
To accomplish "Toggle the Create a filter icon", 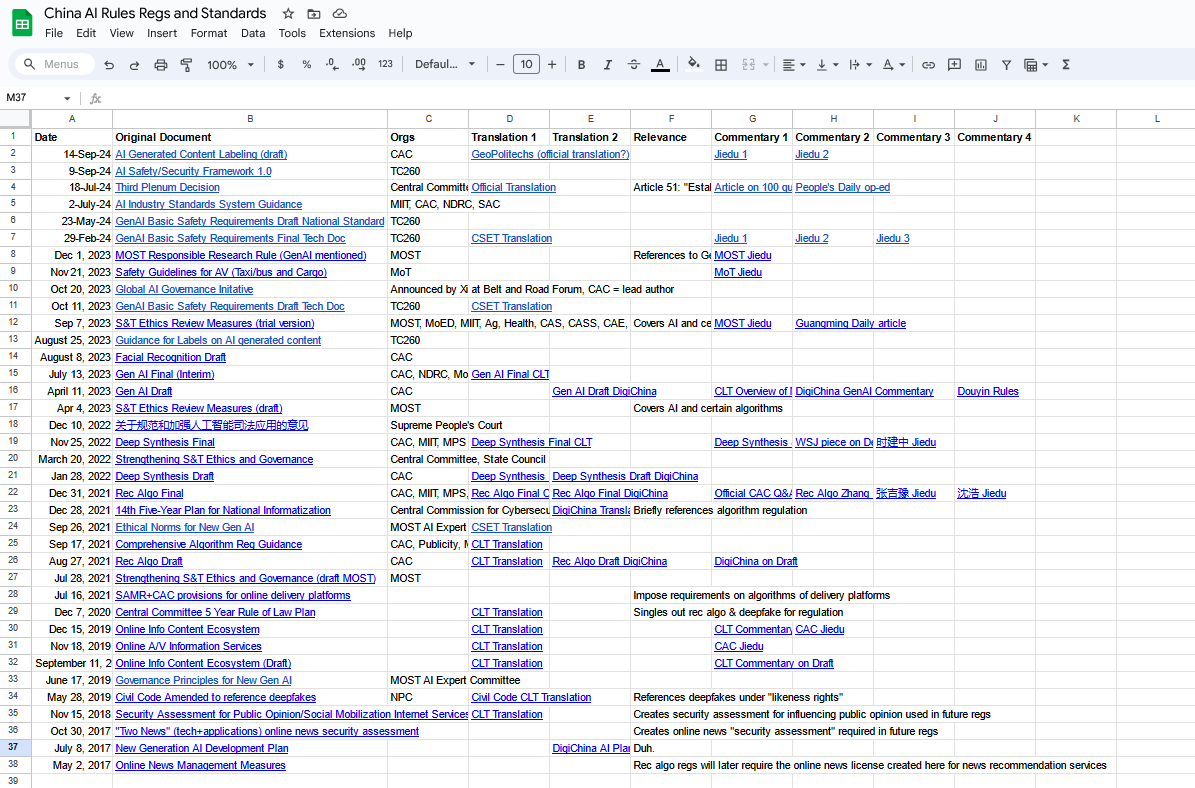I will coord(1006,65).
